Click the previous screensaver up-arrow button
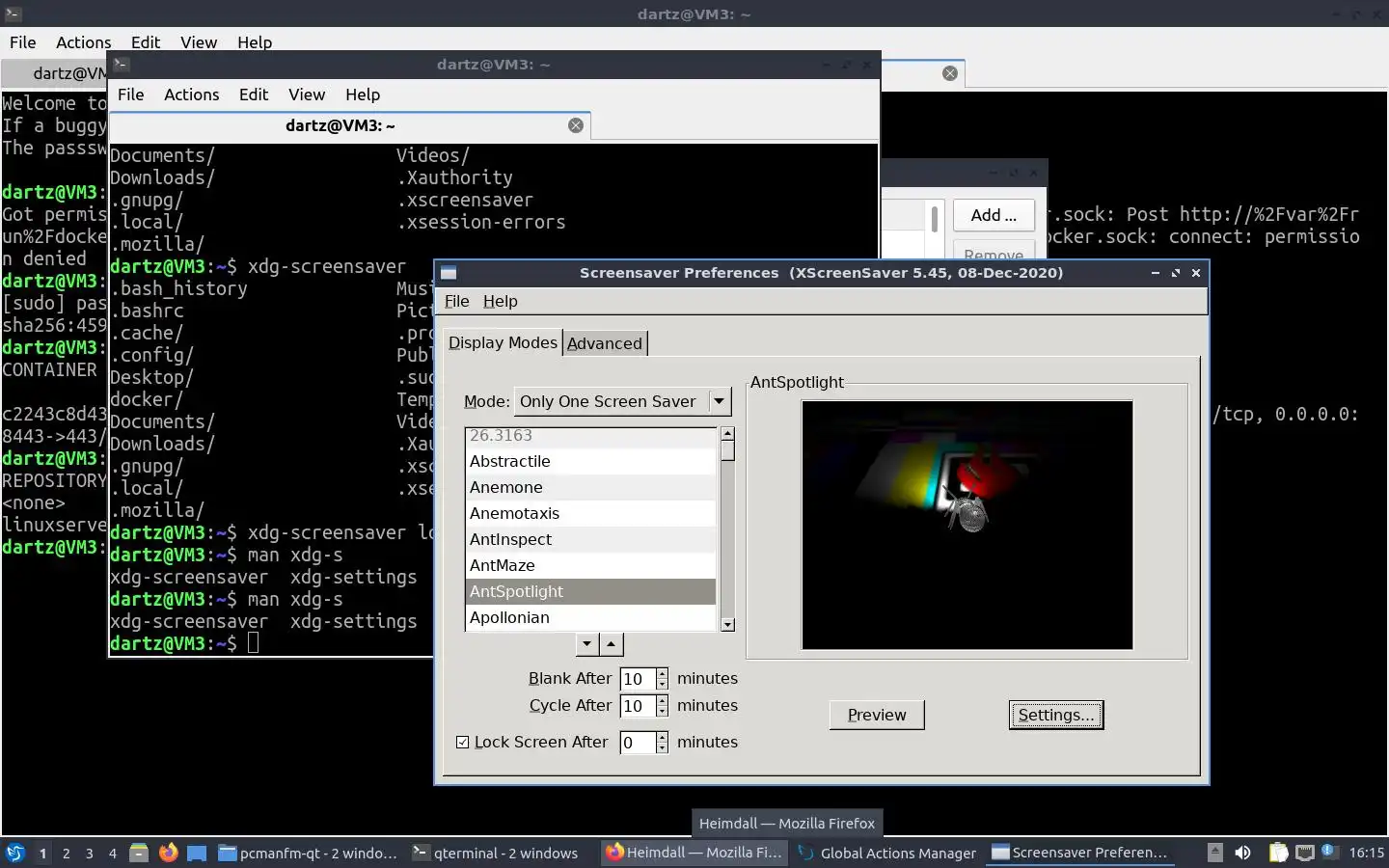 click(612, 644)
